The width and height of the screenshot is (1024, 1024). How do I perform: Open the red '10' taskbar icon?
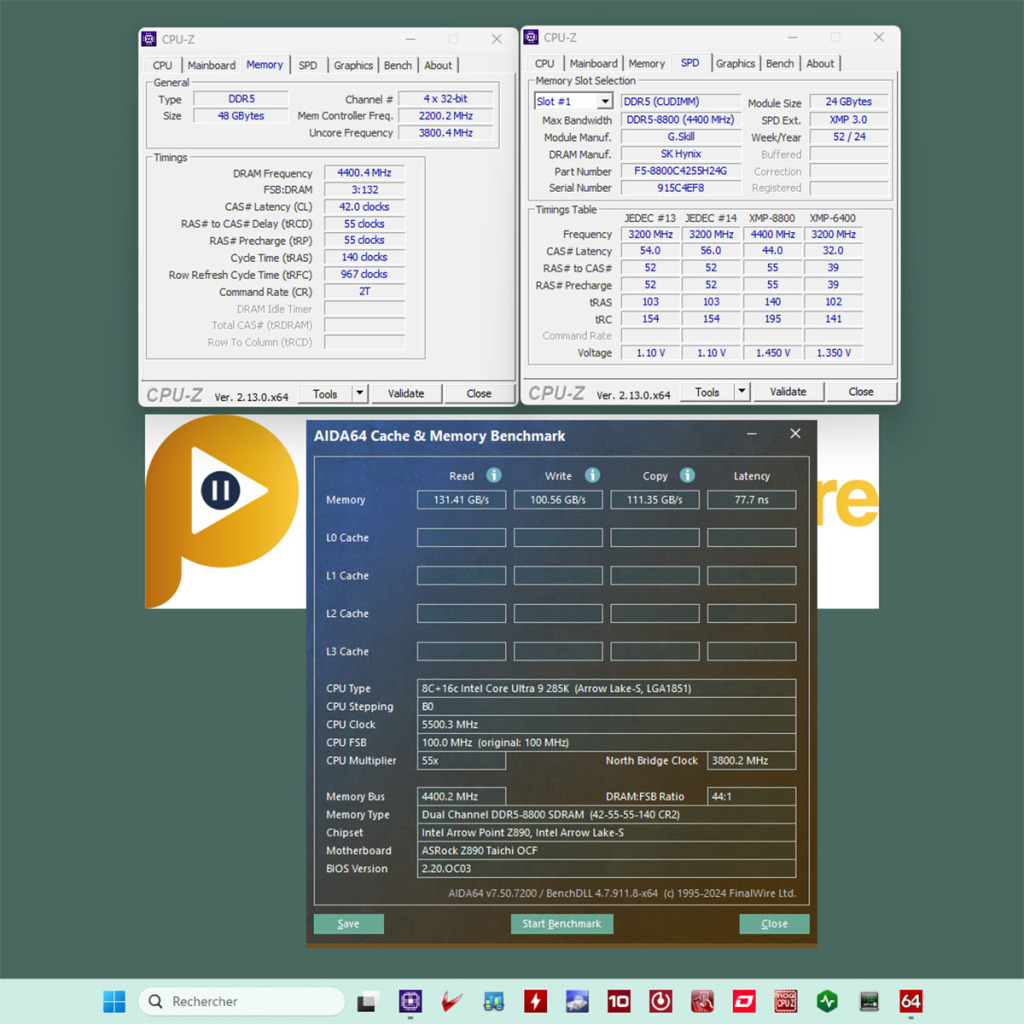pyautogui.click(x=619, y=1001)
